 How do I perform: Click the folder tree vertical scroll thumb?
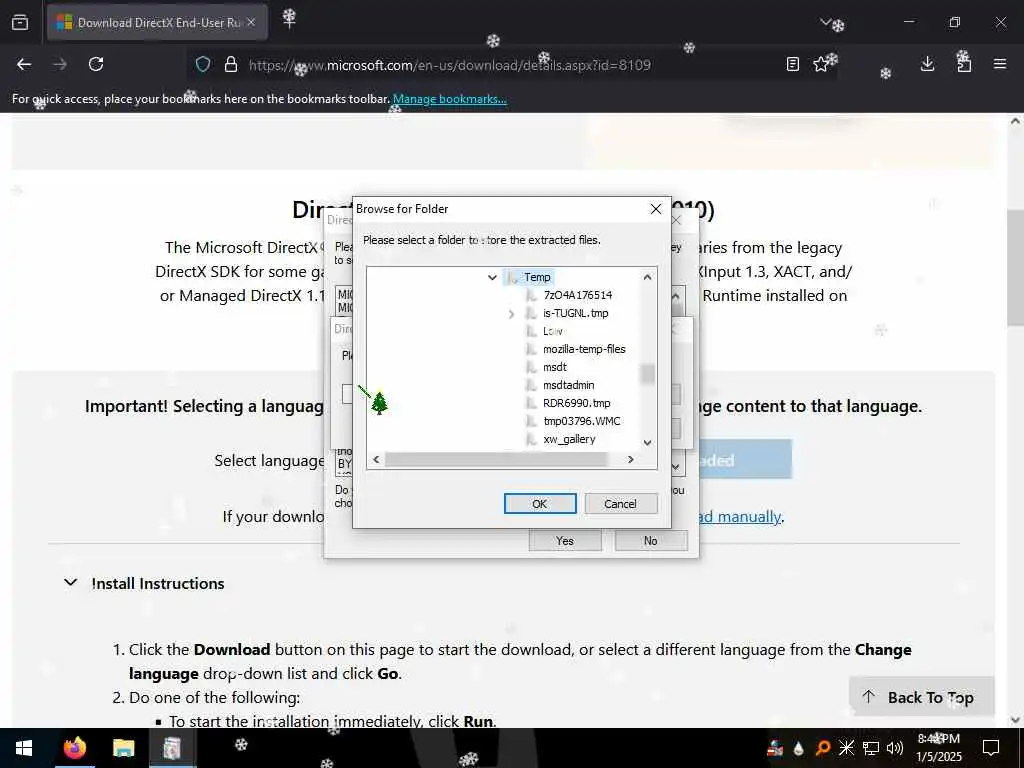(647, 374)
